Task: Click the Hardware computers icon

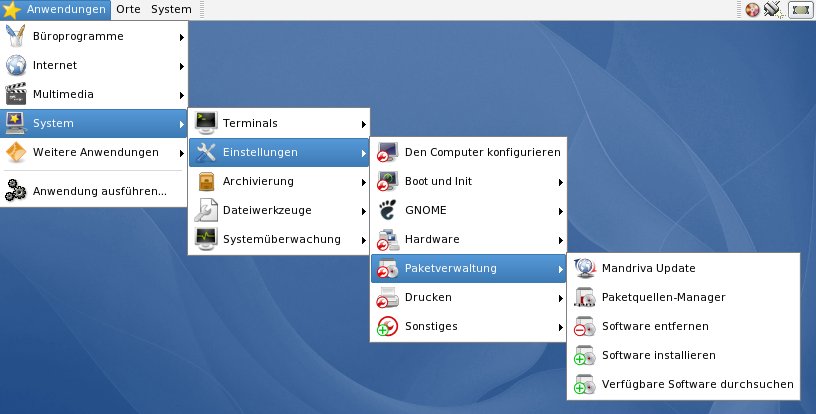Action: [388, 239]
